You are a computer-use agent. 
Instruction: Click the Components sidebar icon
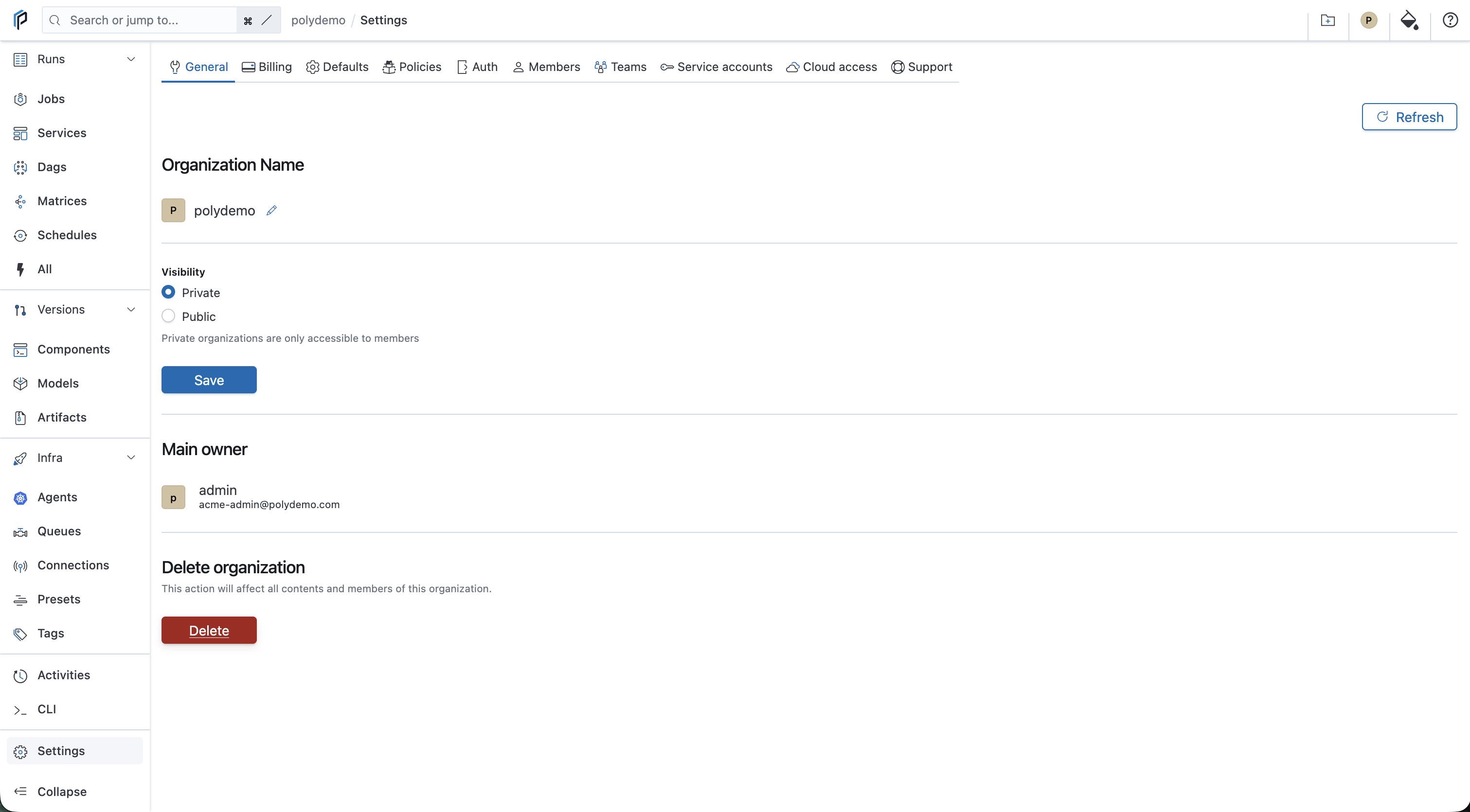[x=20, y=350]
